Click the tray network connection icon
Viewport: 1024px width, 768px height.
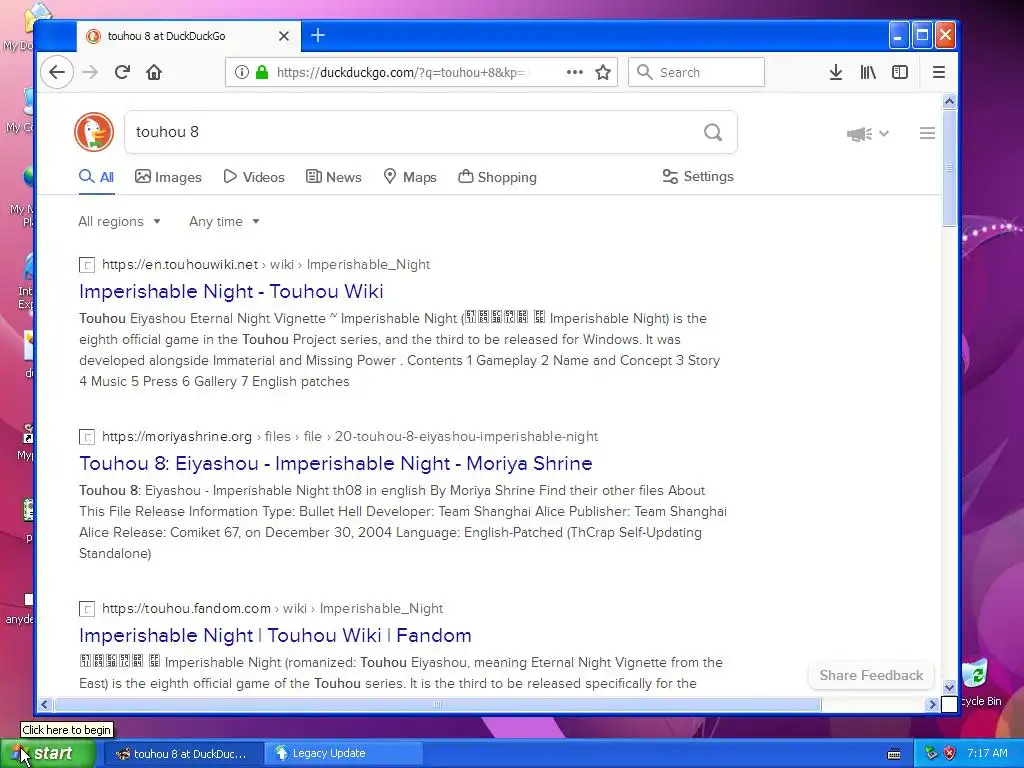(931, 753)
